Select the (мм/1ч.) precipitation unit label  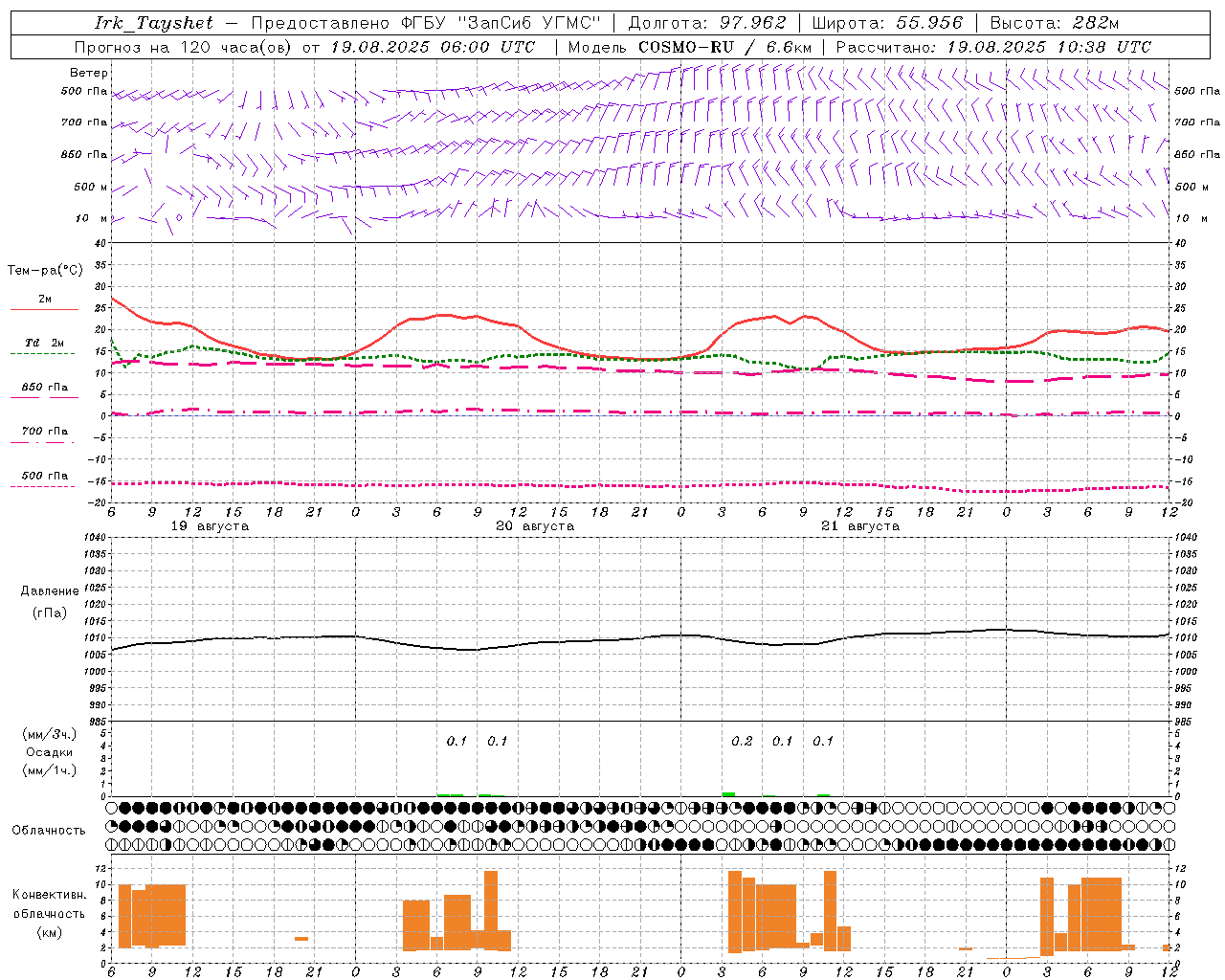[x=50, y=770]
